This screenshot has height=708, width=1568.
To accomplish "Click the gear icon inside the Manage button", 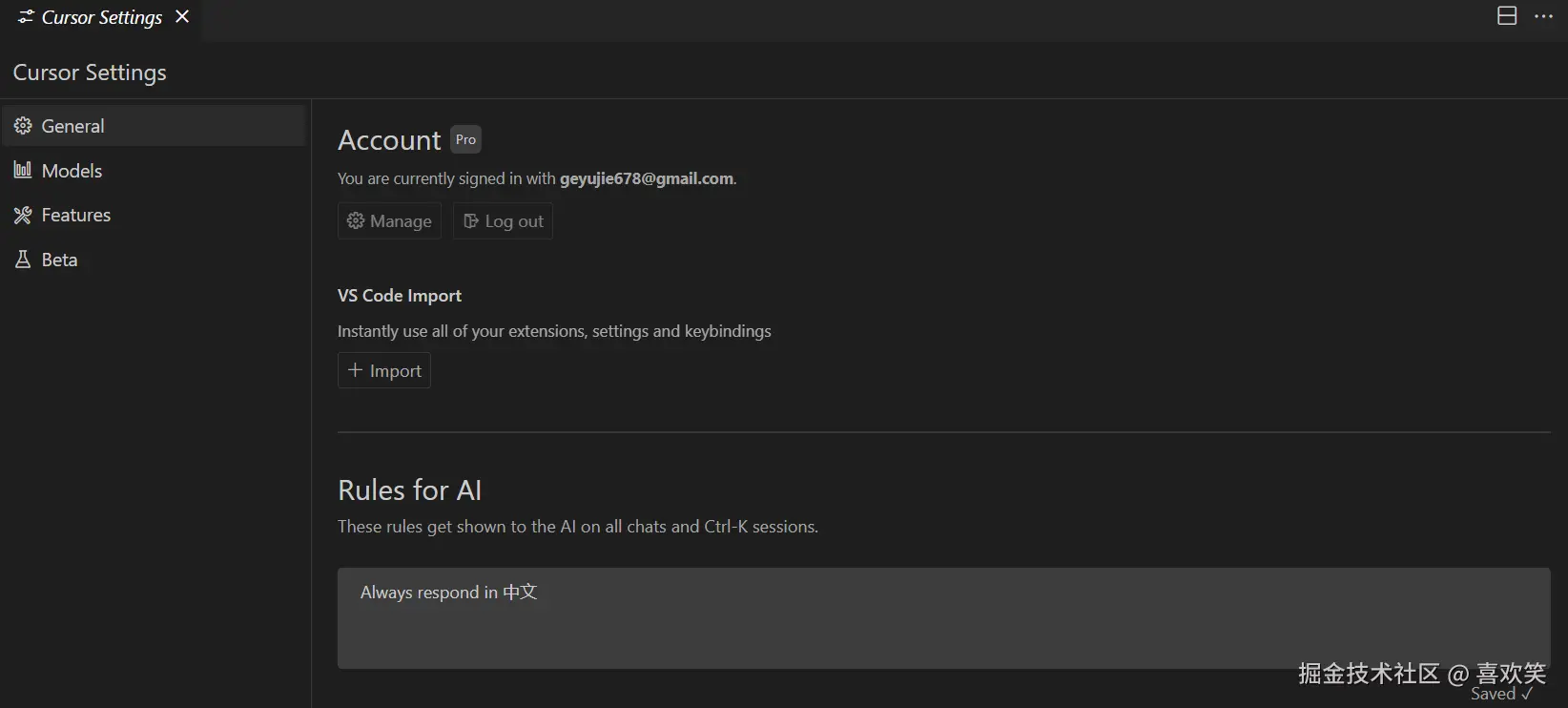I will (x=356, y=220).
